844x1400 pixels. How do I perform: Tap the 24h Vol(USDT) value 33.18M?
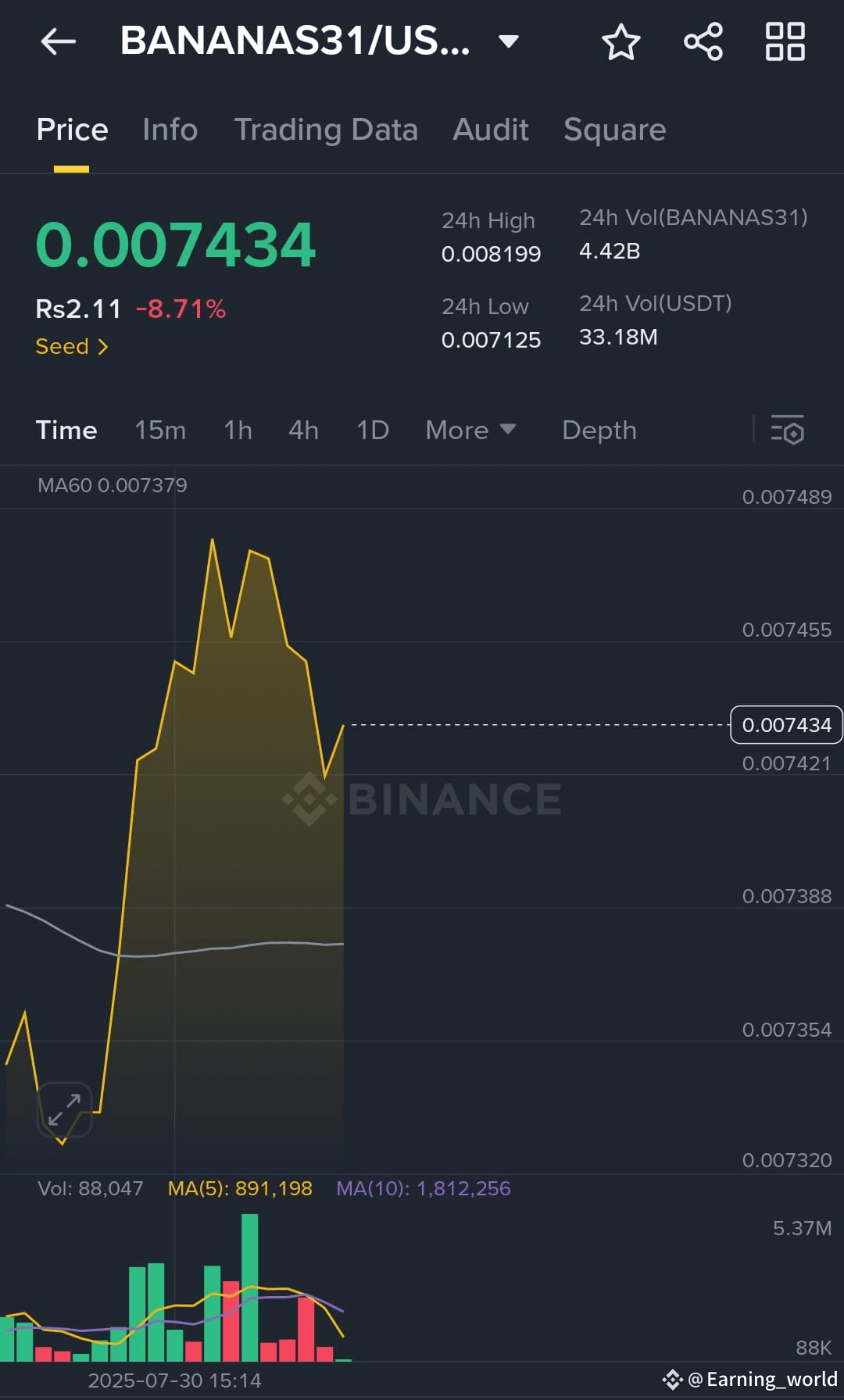point(618,337)
